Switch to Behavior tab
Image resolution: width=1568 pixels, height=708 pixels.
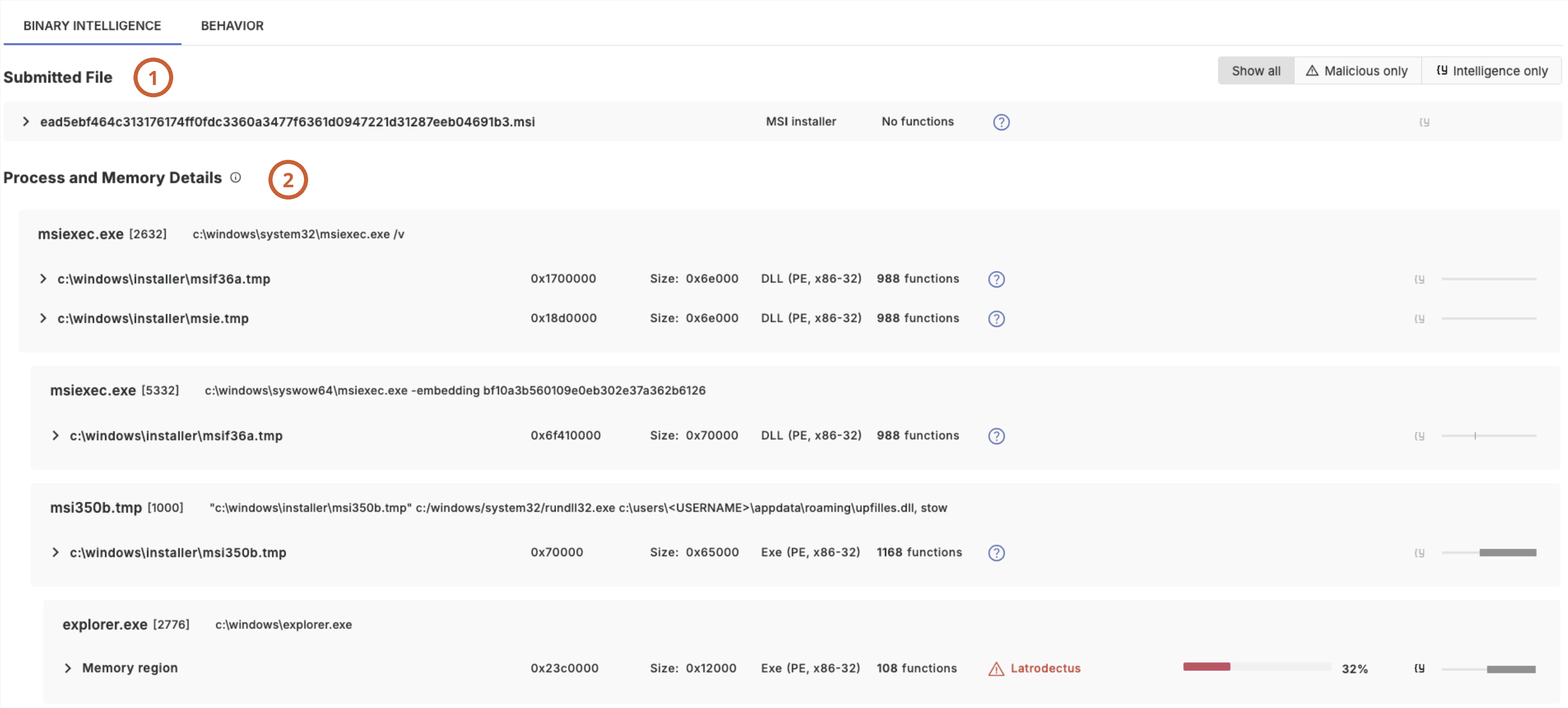pos(232,26)
